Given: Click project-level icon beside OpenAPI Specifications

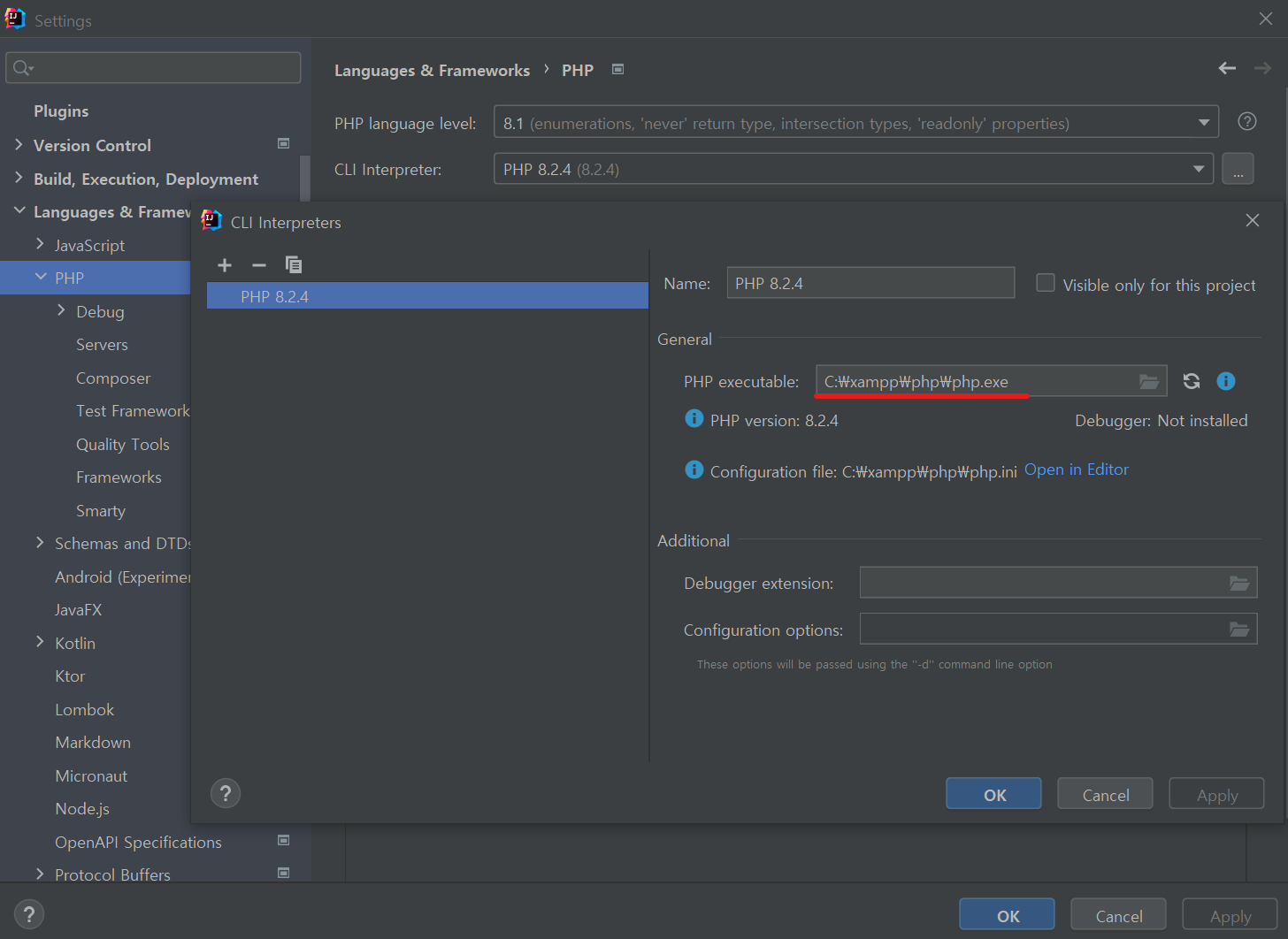Looking at the screenshot, I should pyautogui.click(x=284, y=840).
